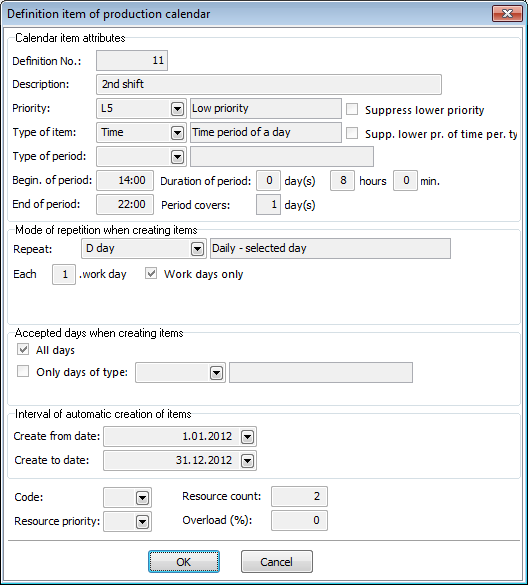Focus the Resource count field
Screen dimensions: 528x585
coord(299,497)
